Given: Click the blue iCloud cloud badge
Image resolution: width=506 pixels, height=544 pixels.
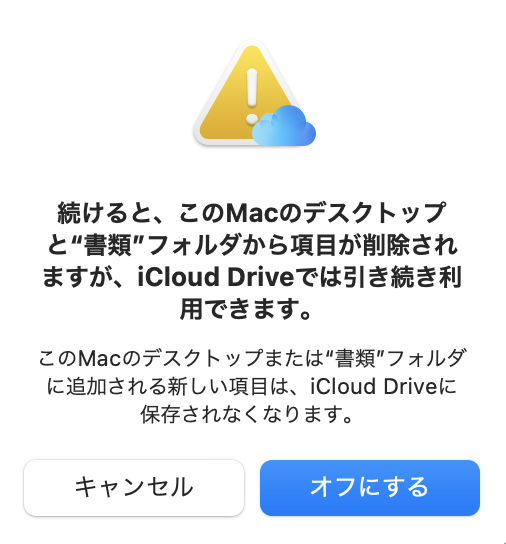Looking at the screenshot, I should click(284, 126).
